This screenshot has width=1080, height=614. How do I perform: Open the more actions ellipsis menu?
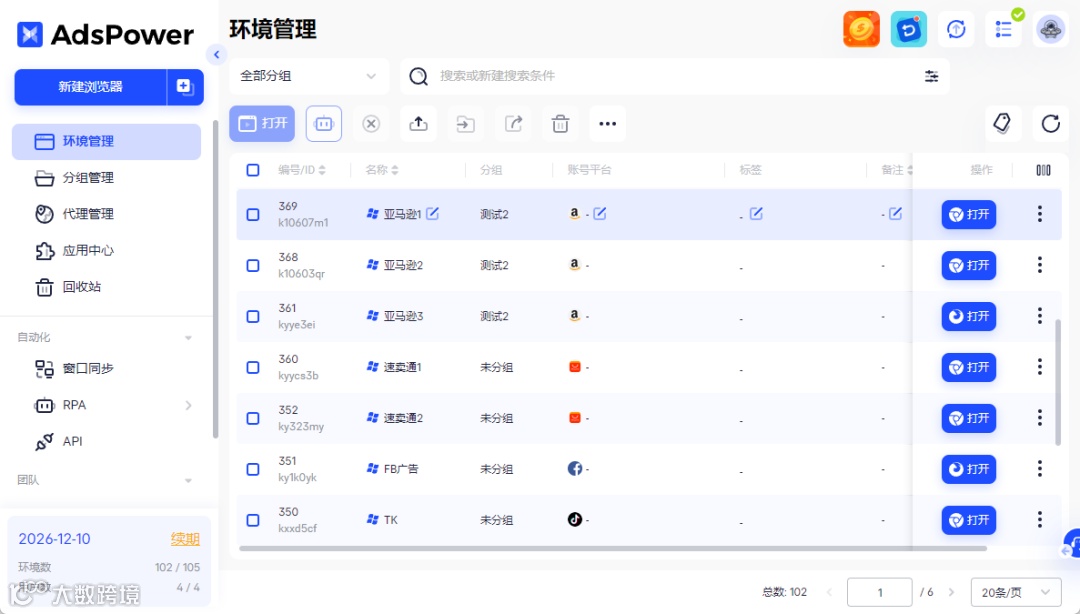pos(608,124)
